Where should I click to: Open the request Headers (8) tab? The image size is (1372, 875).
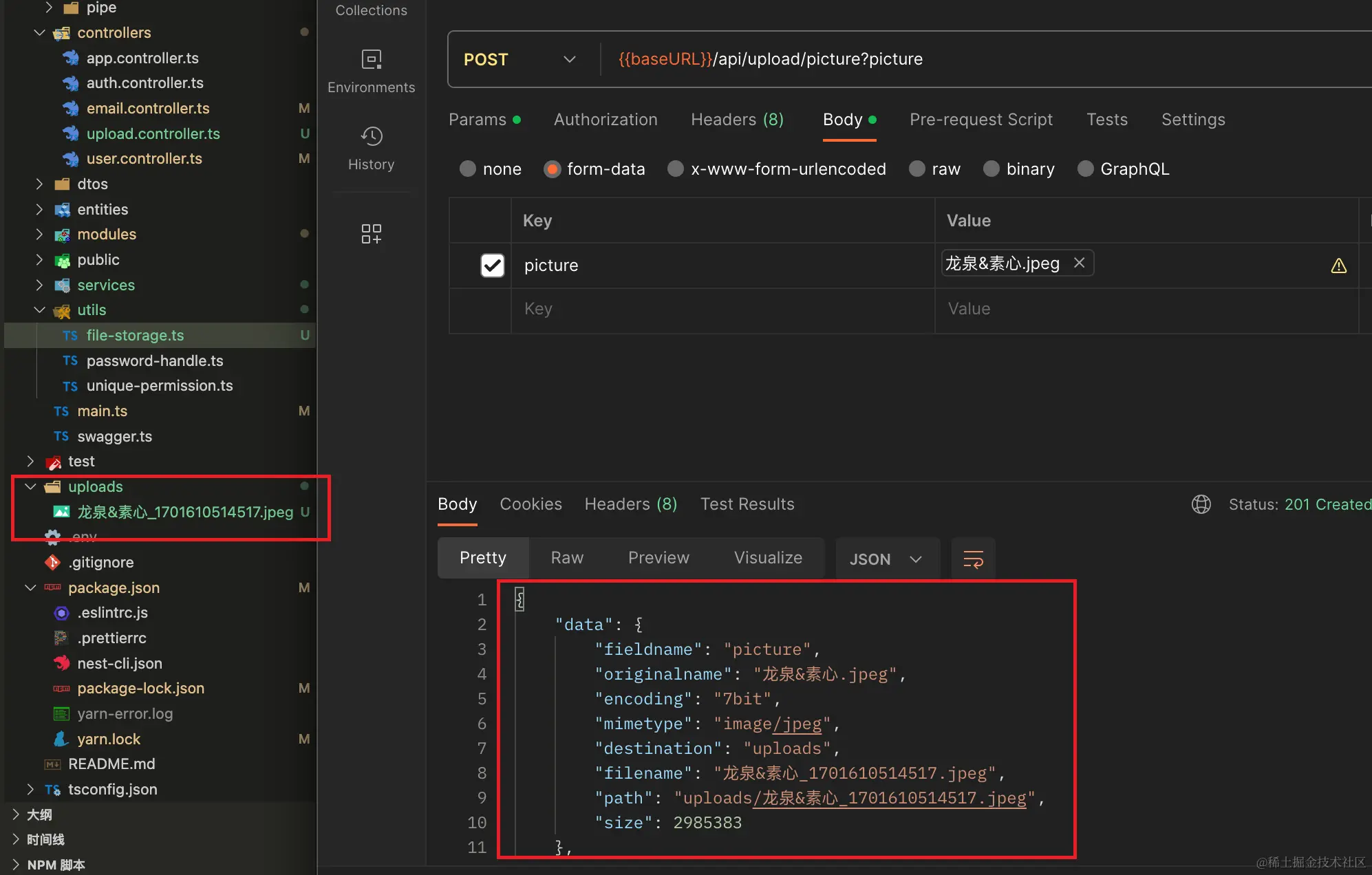[x=737, y=120]
